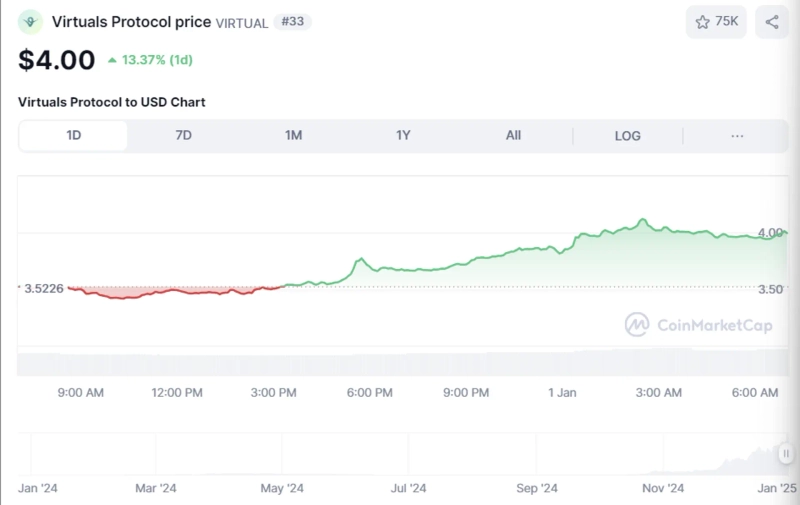Switch to the 1Y chart view
Image resolution: width=800 pixels, height=505 pixels.
click(x=403, y=136)
